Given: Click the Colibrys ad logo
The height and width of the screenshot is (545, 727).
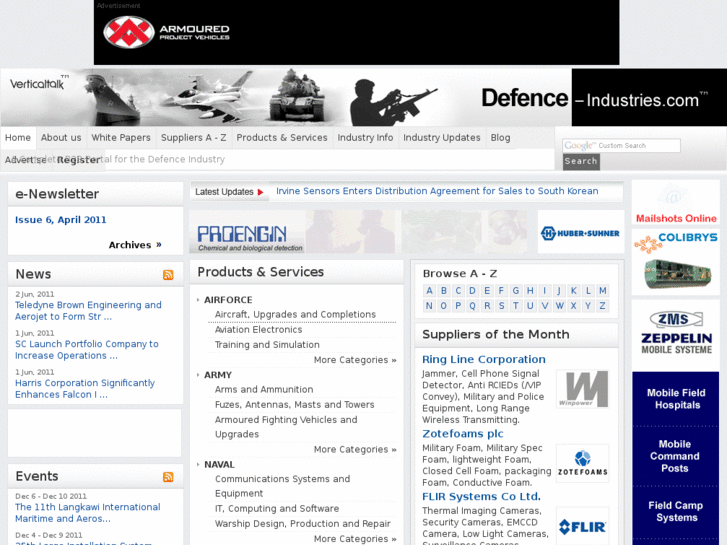Looking at the screenshot, I should (676, 261).
